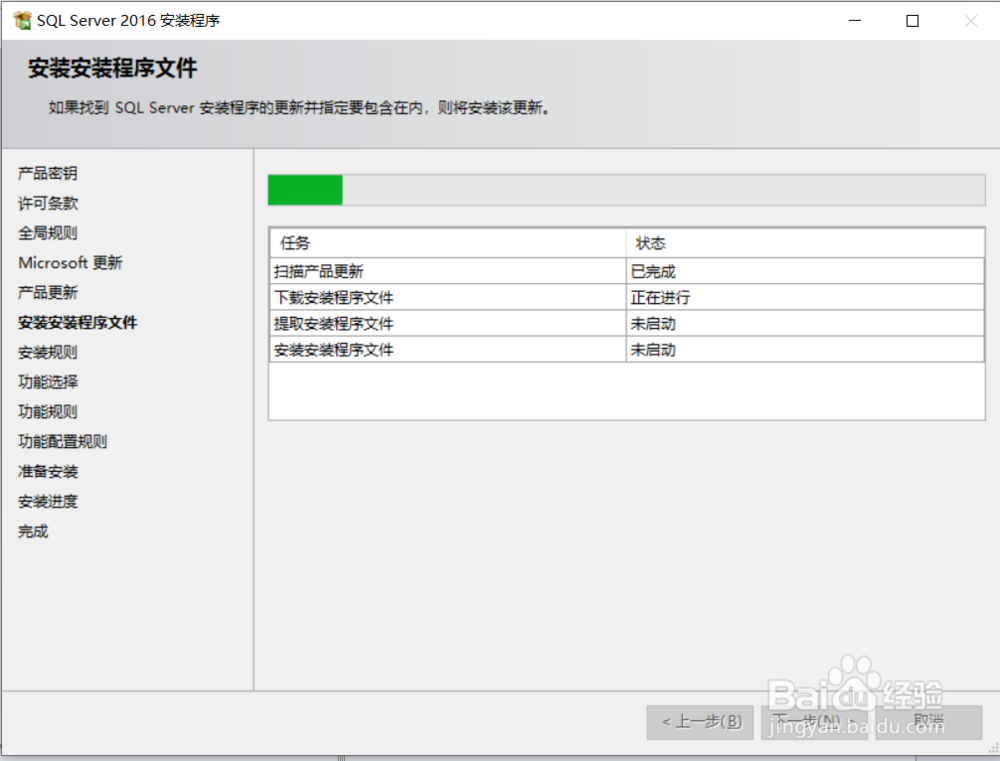Image resolution: width=1000 pixels, height=761 pixels.
Task: Select the 下载安装程序文件 task row
Action: (627, 297)
